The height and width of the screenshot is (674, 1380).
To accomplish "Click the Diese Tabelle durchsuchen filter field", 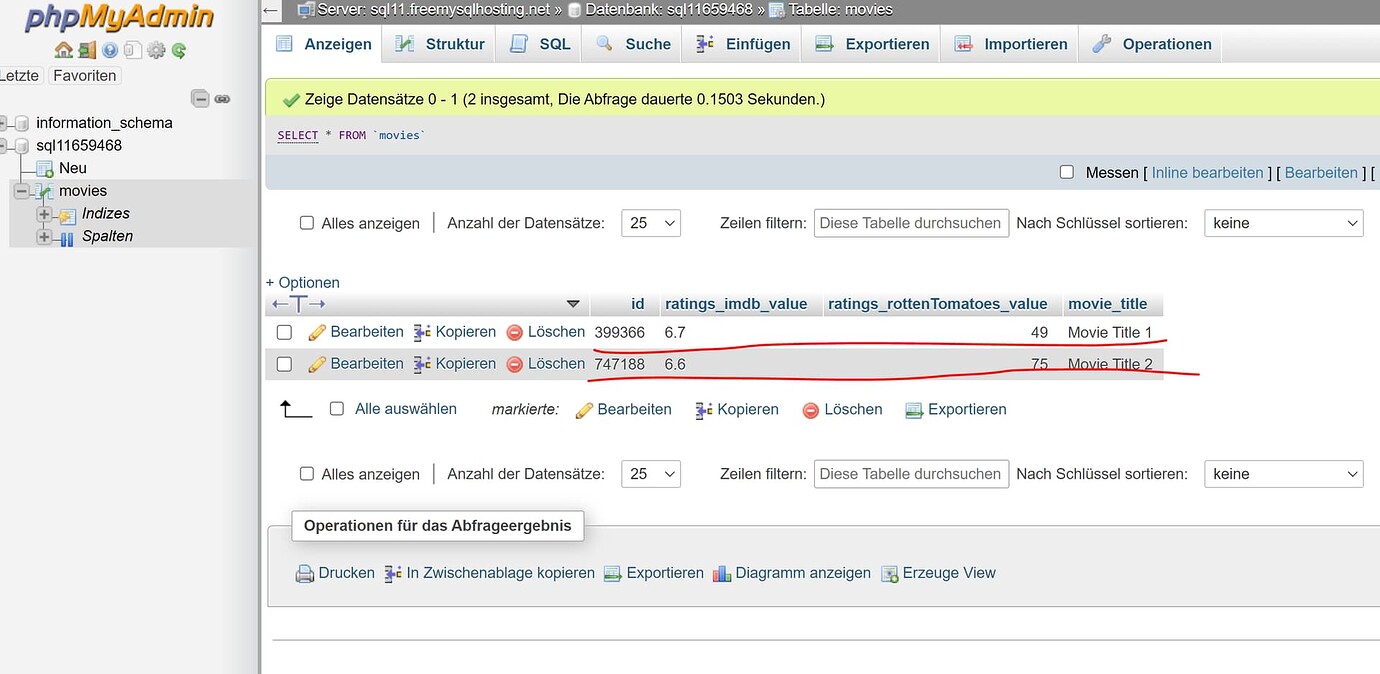I will click(910, 222).
